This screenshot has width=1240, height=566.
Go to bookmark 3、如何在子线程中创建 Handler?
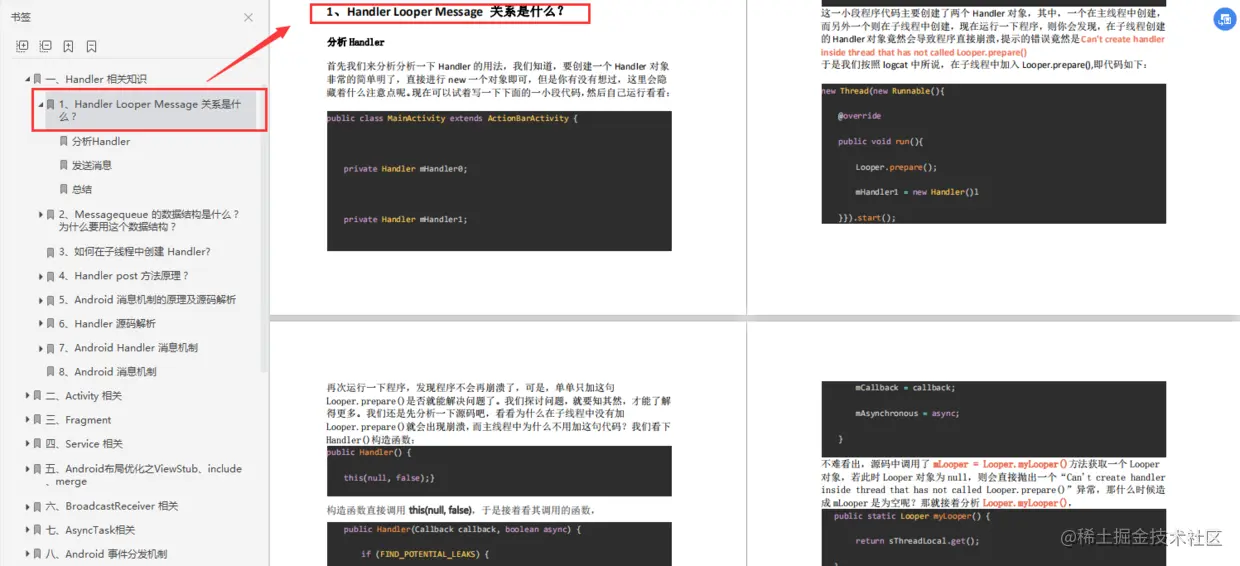click(x=135, y=252)
